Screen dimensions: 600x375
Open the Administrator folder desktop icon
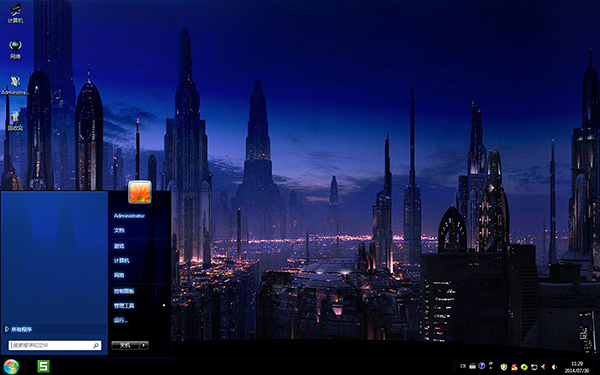(x=15, y=85)
